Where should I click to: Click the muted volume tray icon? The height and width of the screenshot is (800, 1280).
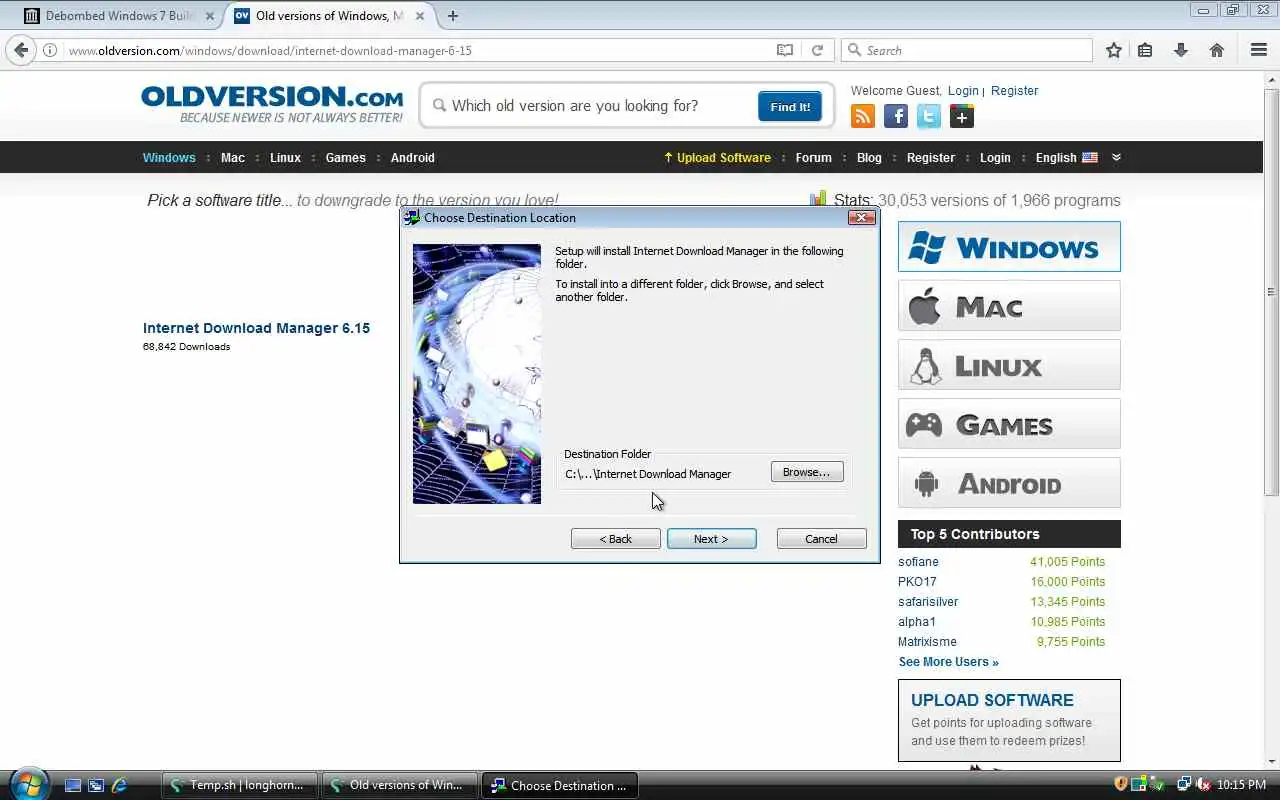coord(1204,785)
